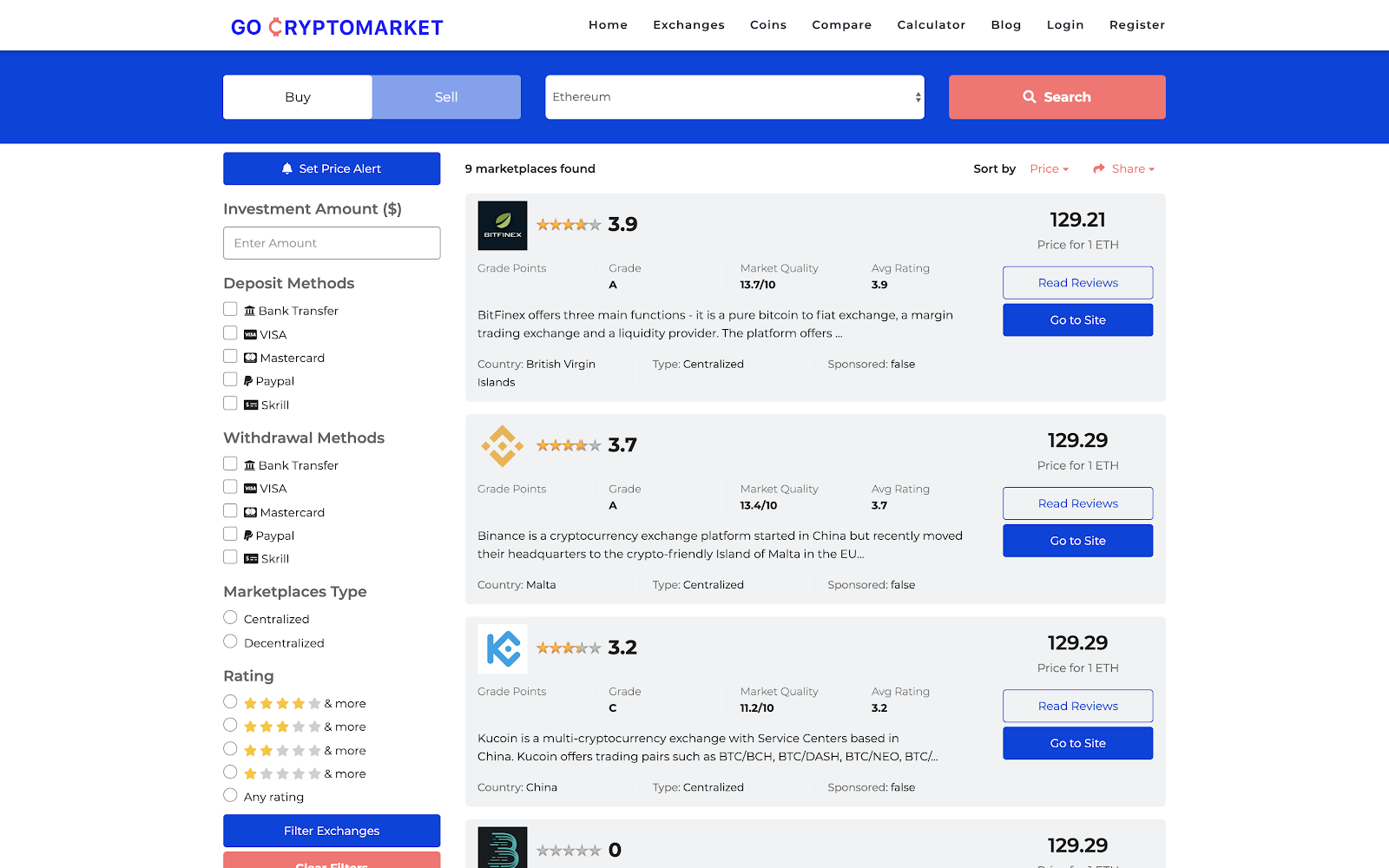The image size is (1389, 868).
Task: Go to Site for Bitfinex
Action: pos(1078,320)
